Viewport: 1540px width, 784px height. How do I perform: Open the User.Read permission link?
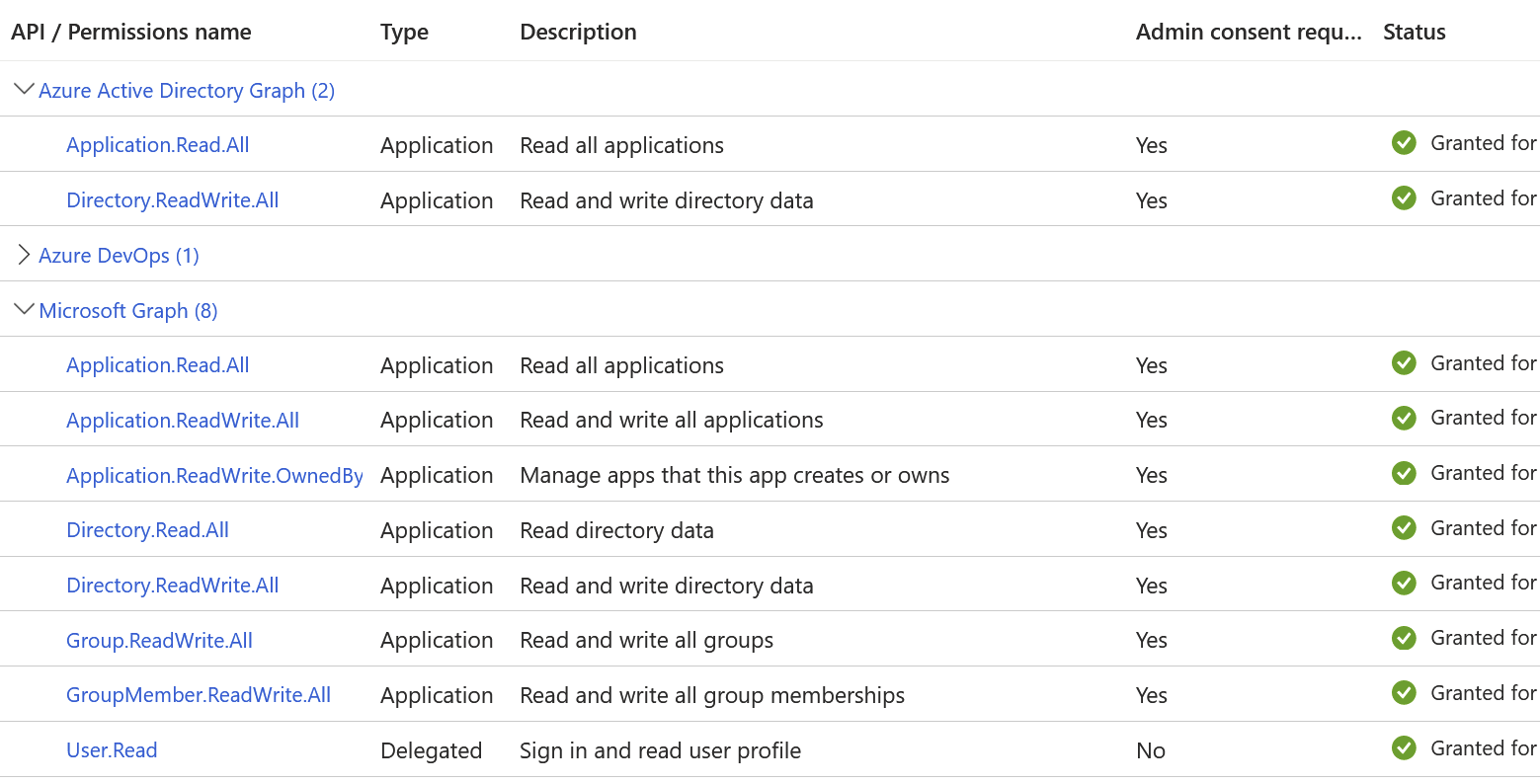coord(112,750)
